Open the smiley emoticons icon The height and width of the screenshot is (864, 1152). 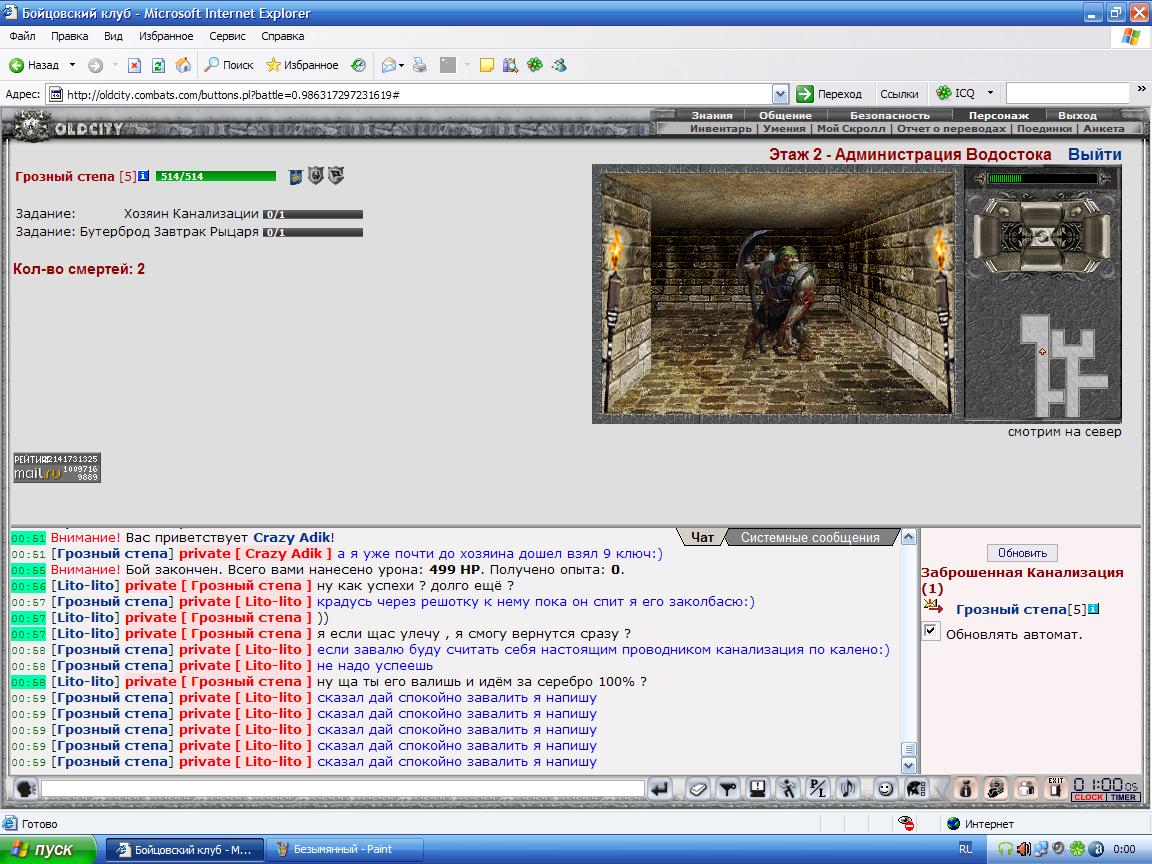[886, 788]
